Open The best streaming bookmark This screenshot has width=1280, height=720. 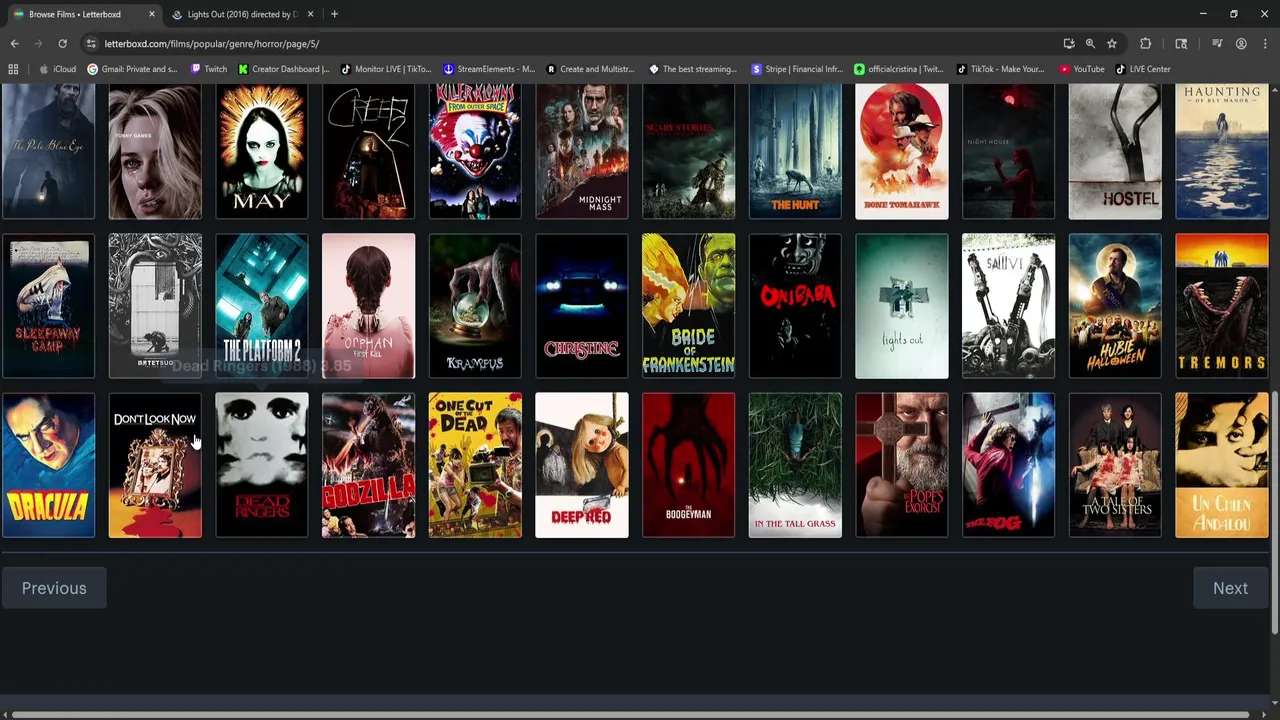click(x=693, y=69)
